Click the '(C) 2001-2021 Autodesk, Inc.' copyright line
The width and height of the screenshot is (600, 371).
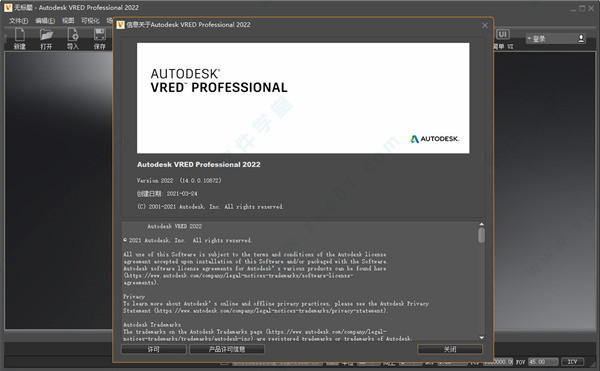click(210, 207)
